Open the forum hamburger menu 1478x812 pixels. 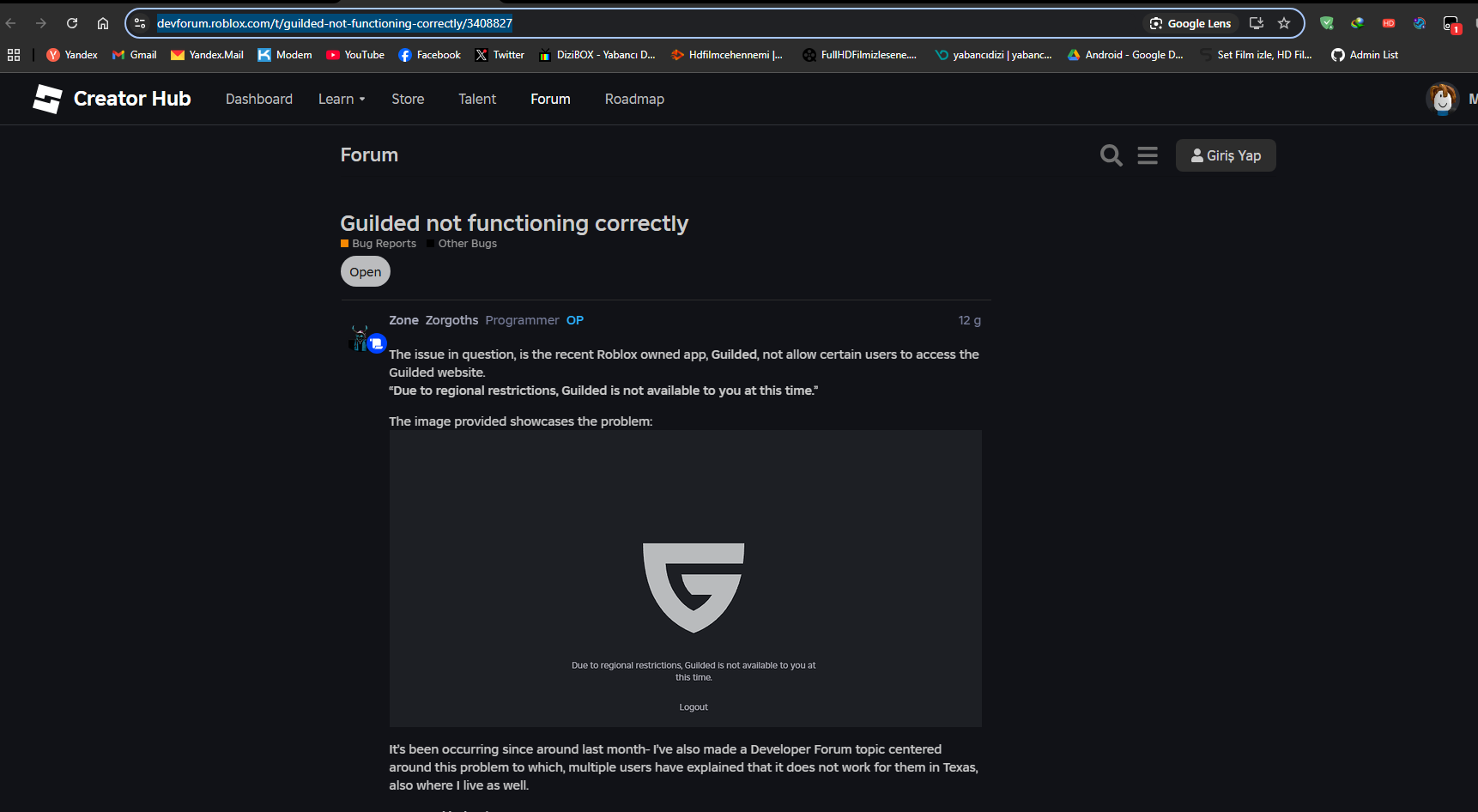(x=1148, y=155)
